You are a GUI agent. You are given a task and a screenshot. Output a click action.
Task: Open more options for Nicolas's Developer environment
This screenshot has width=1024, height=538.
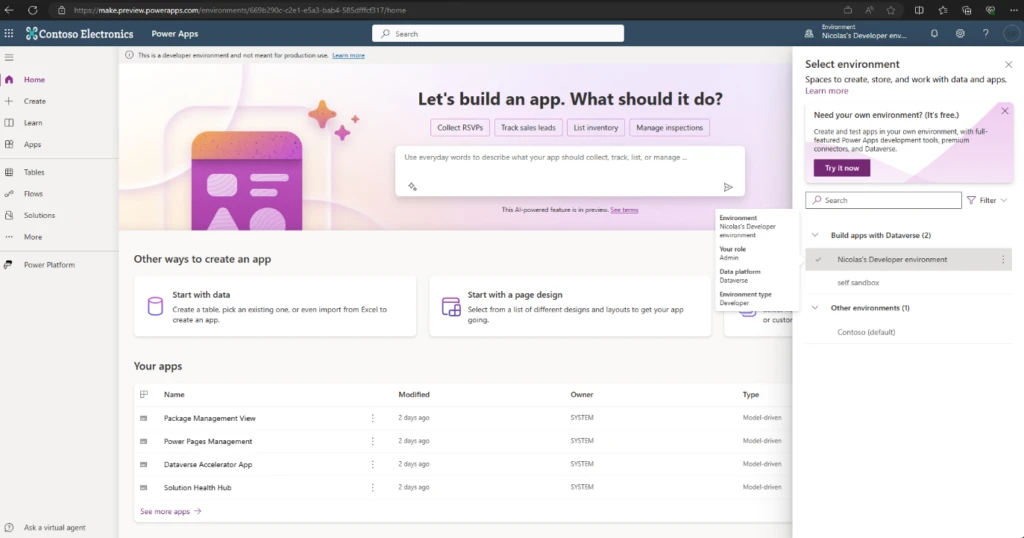(1003, 260)
